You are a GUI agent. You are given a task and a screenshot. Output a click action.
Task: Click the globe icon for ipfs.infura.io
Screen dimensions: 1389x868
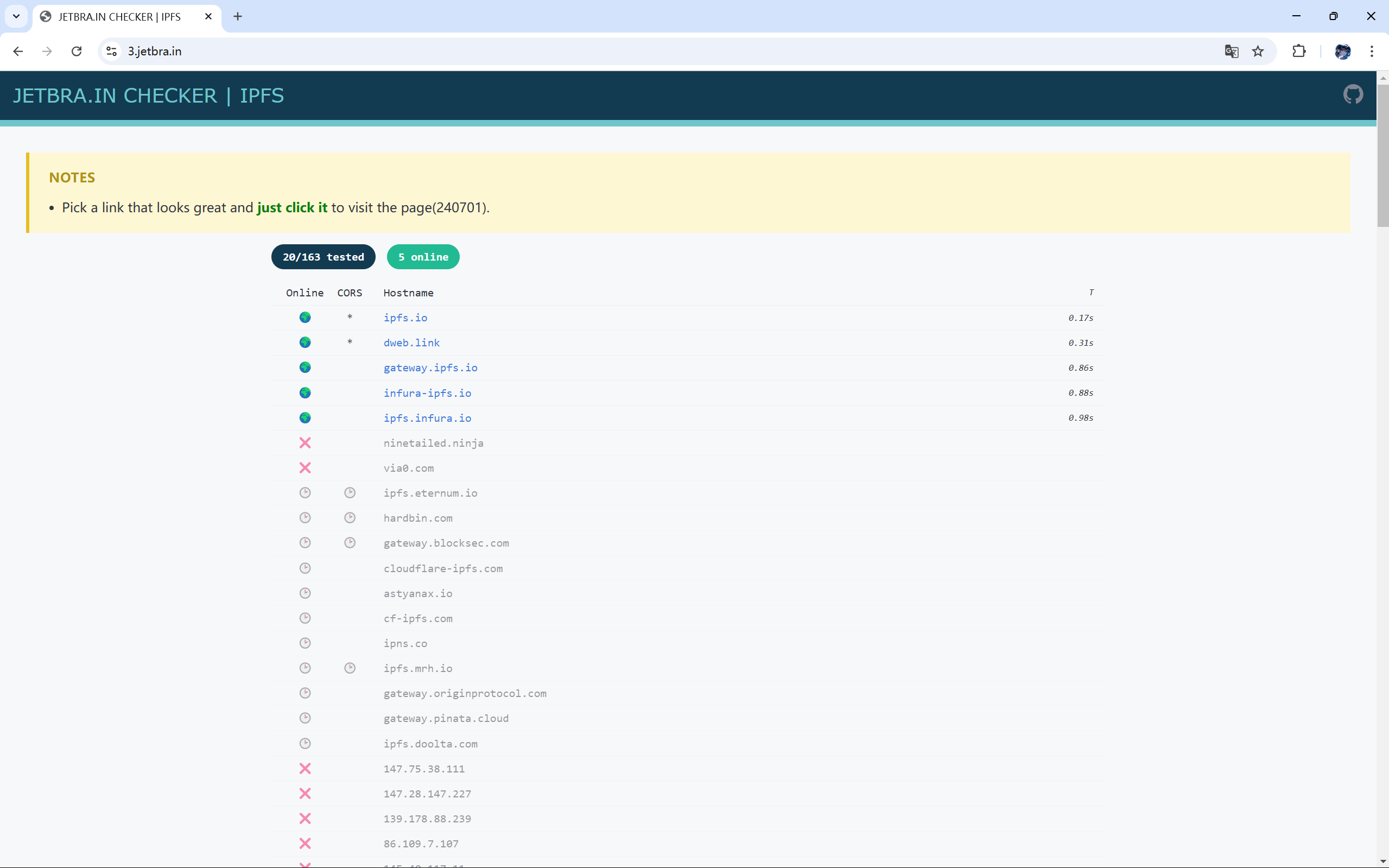pos(306,418)
